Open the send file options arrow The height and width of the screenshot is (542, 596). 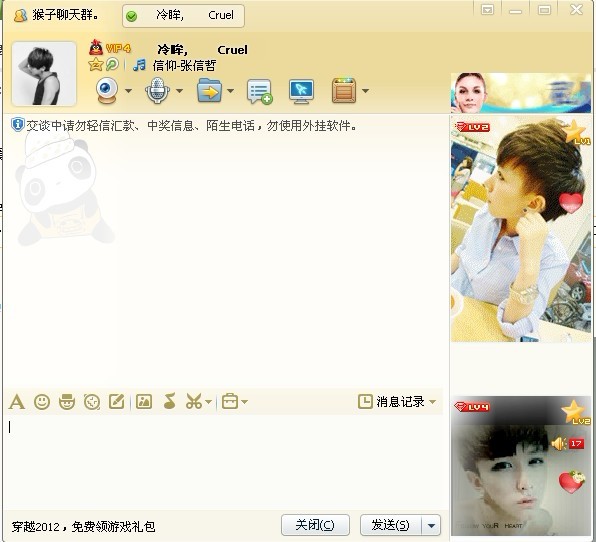[230, 91]
